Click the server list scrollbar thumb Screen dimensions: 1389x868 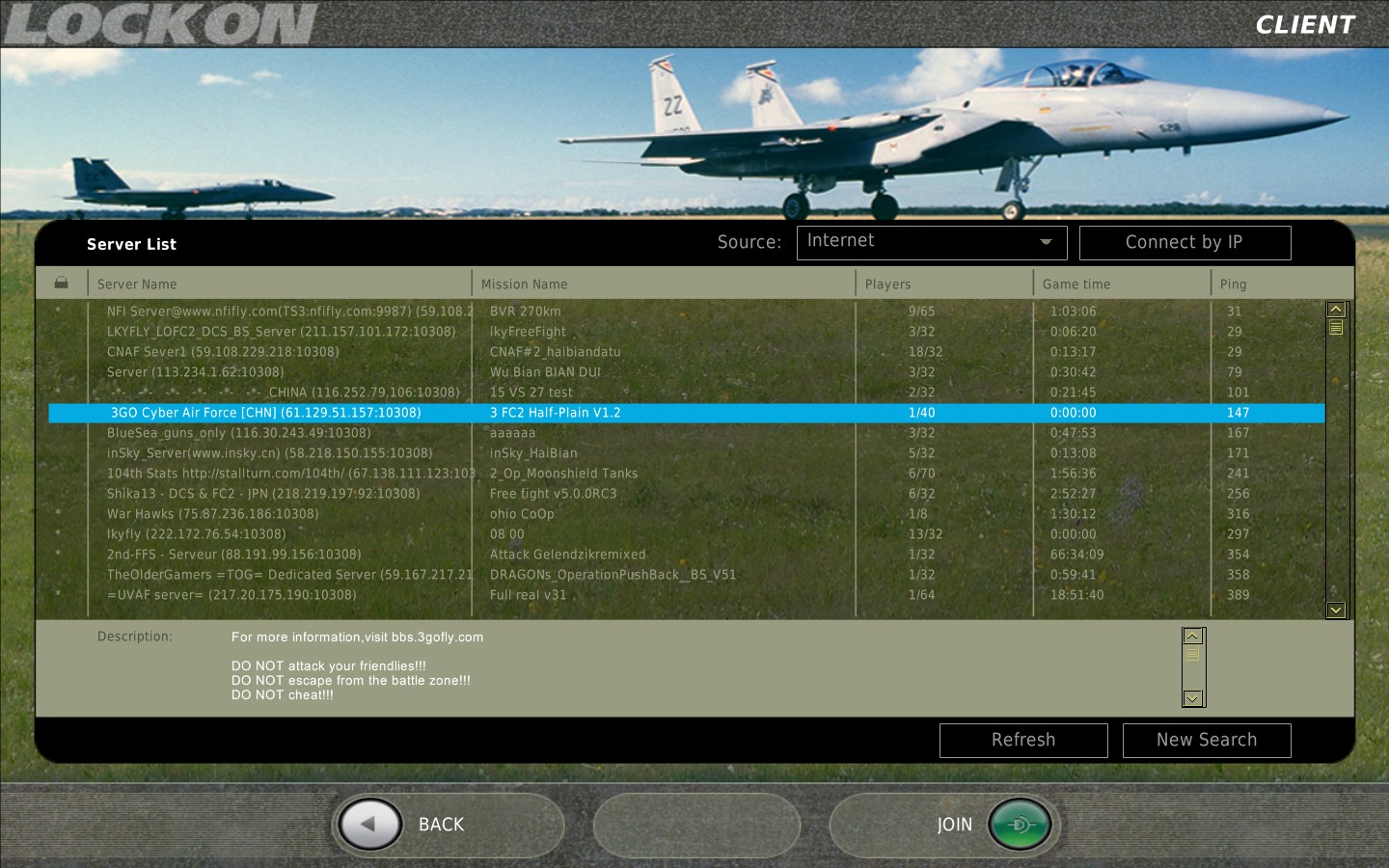pos(1336,328)
